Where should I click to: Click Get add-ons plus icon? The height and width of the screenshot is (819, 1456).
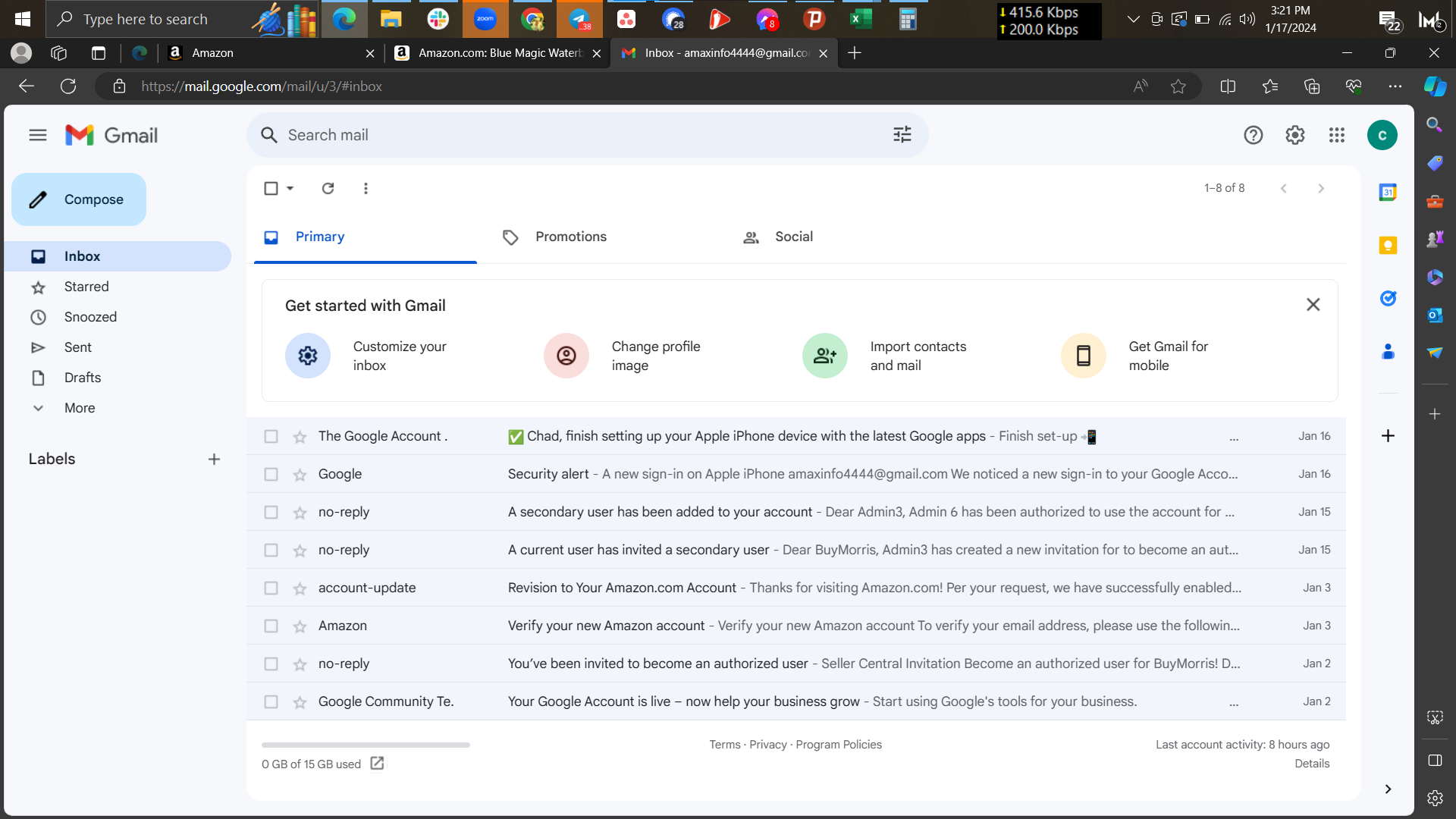click(x=1388, y=435)
